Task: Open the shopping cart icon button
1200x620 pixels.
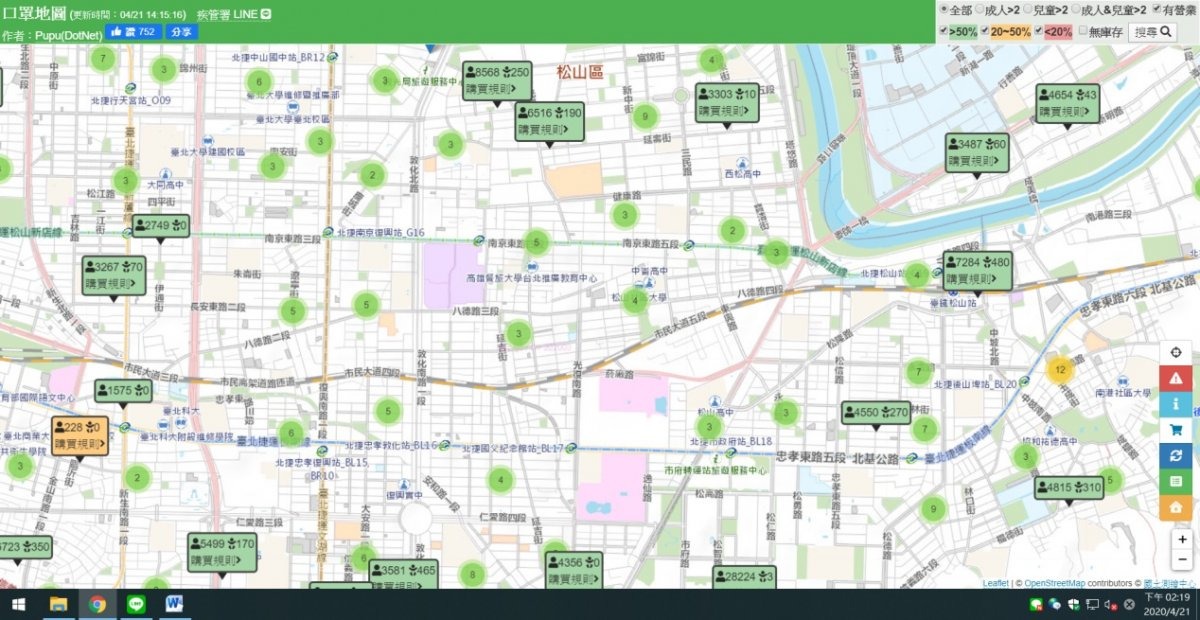Action: (1175, 430)
